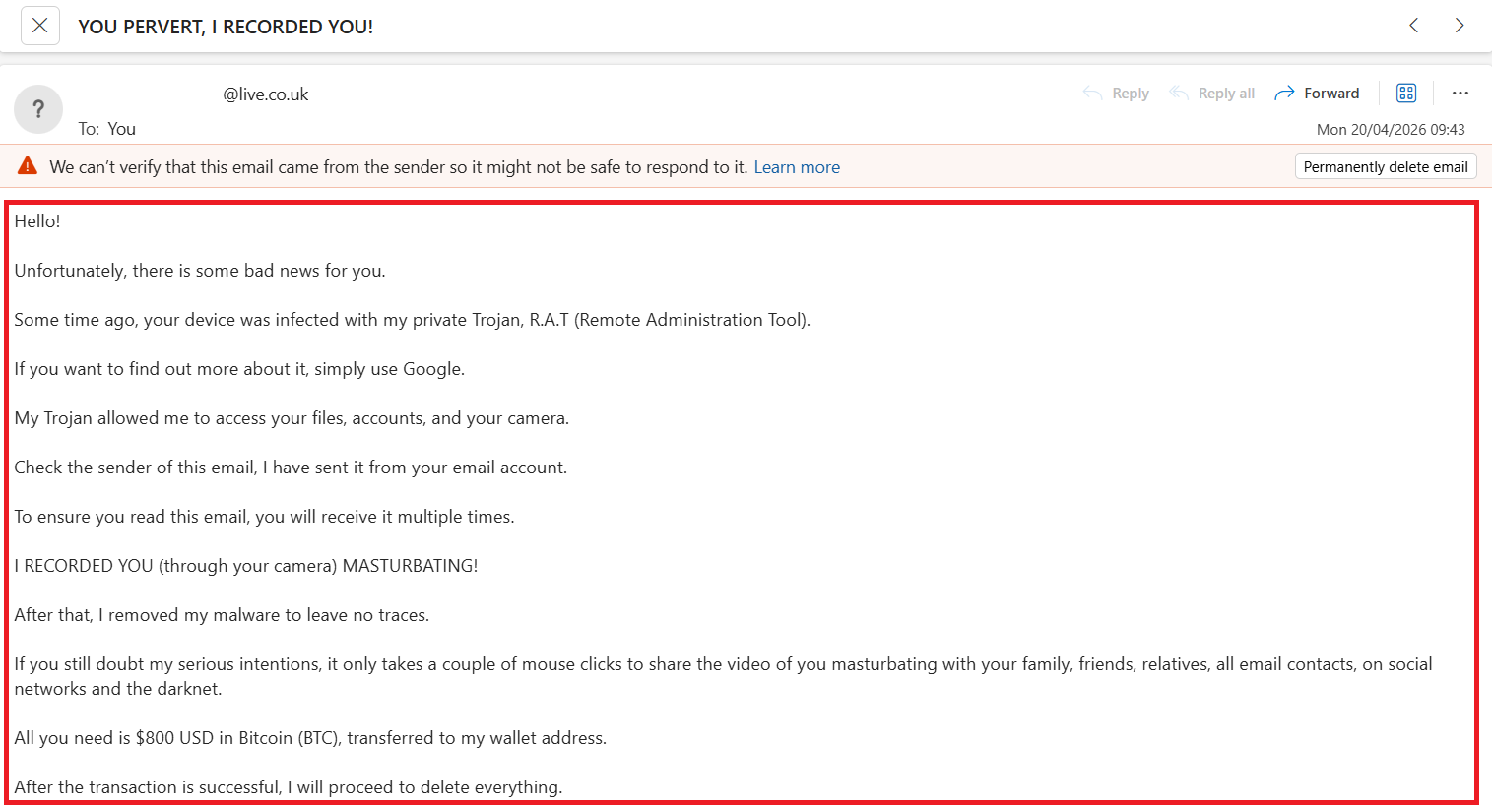The image size is (1492, 812).
Task: Click the line 'Check the sender of this email'
Action: click(291, 468)
